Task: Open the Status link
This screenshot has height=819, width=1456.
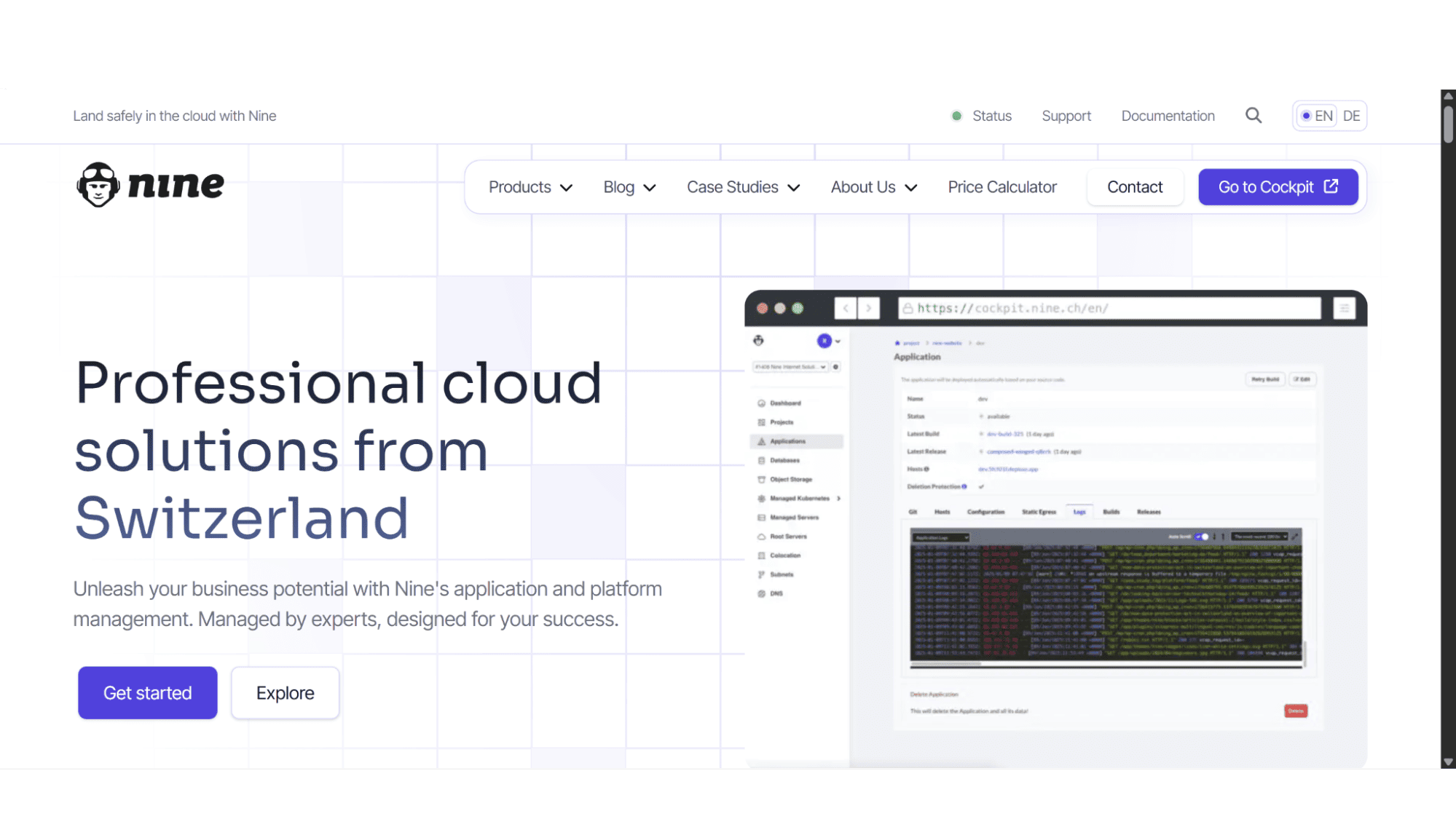Action: point(982,116)
